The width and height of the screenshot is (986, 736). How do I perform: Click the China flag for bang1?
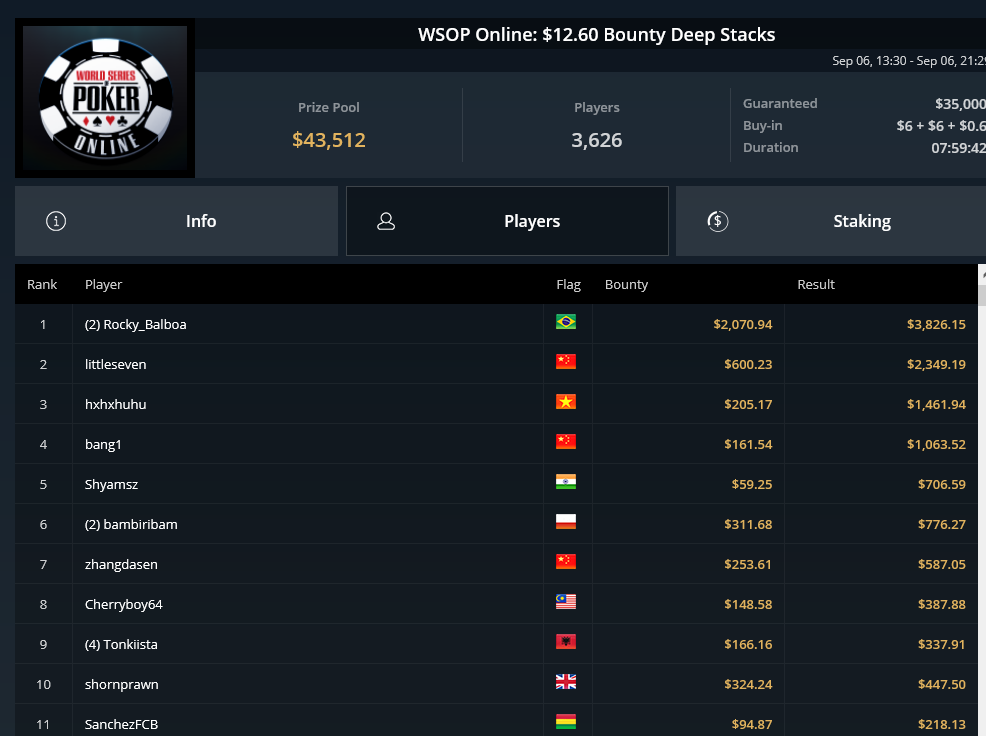pyautogui.click(x=566, y=442)
